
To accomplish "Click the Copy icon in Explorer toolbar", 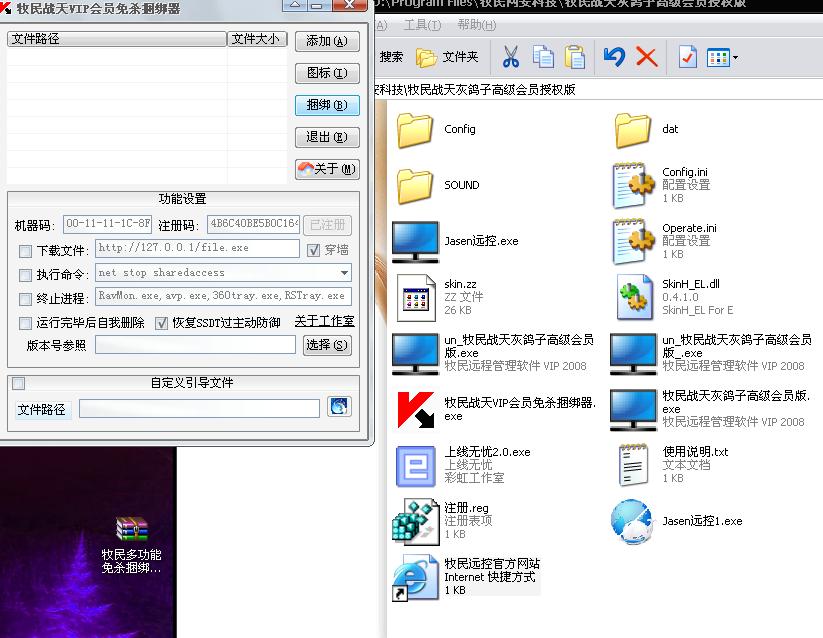I will 543,57.
